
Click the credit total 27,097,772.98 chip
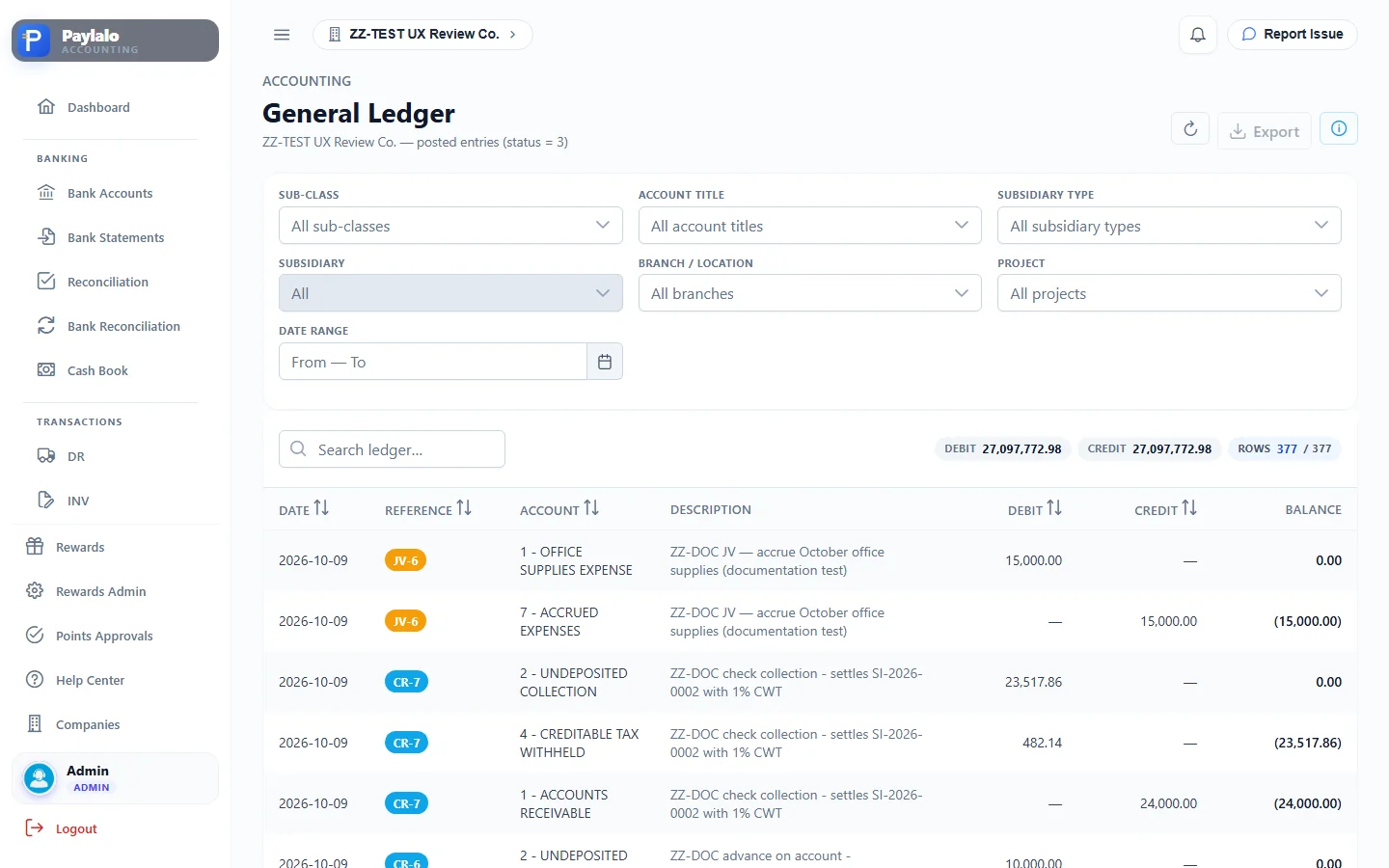point(1149,448)
